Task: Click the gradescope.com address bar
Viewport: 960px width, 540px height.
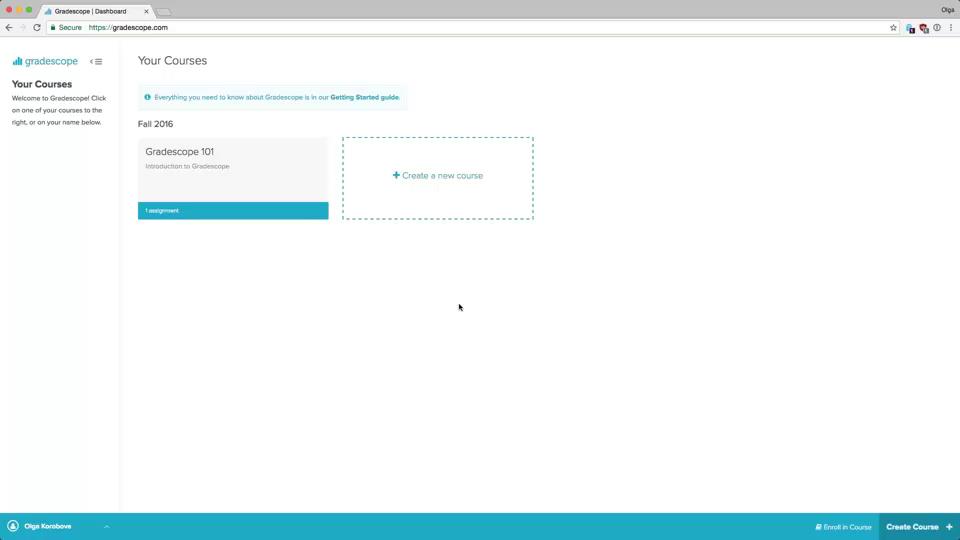Action: pyautogui.click(x=471, y=28)
